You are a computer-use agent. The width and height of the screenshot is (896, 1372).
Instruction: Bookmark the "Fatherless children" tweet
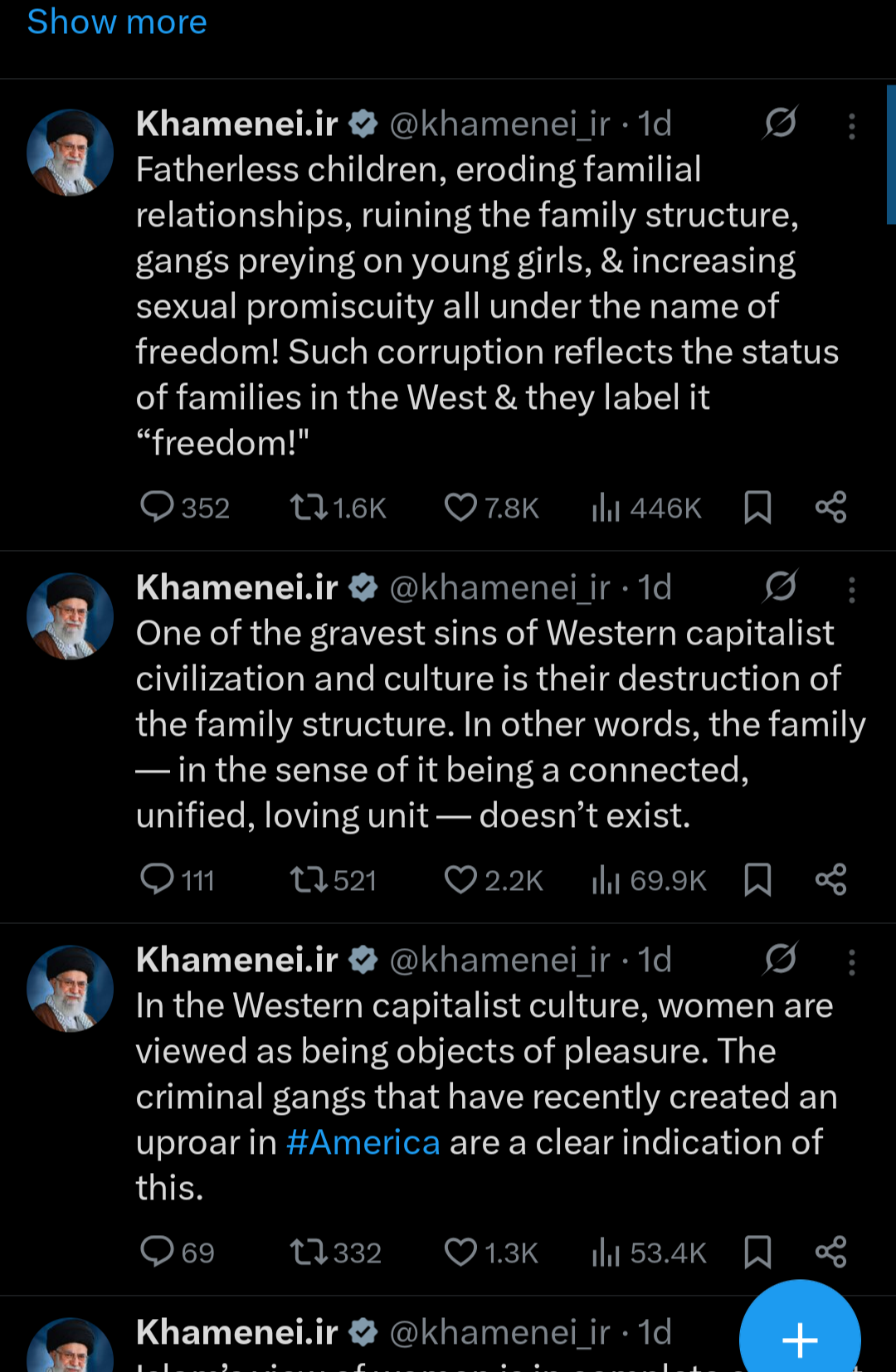(757, 507)
